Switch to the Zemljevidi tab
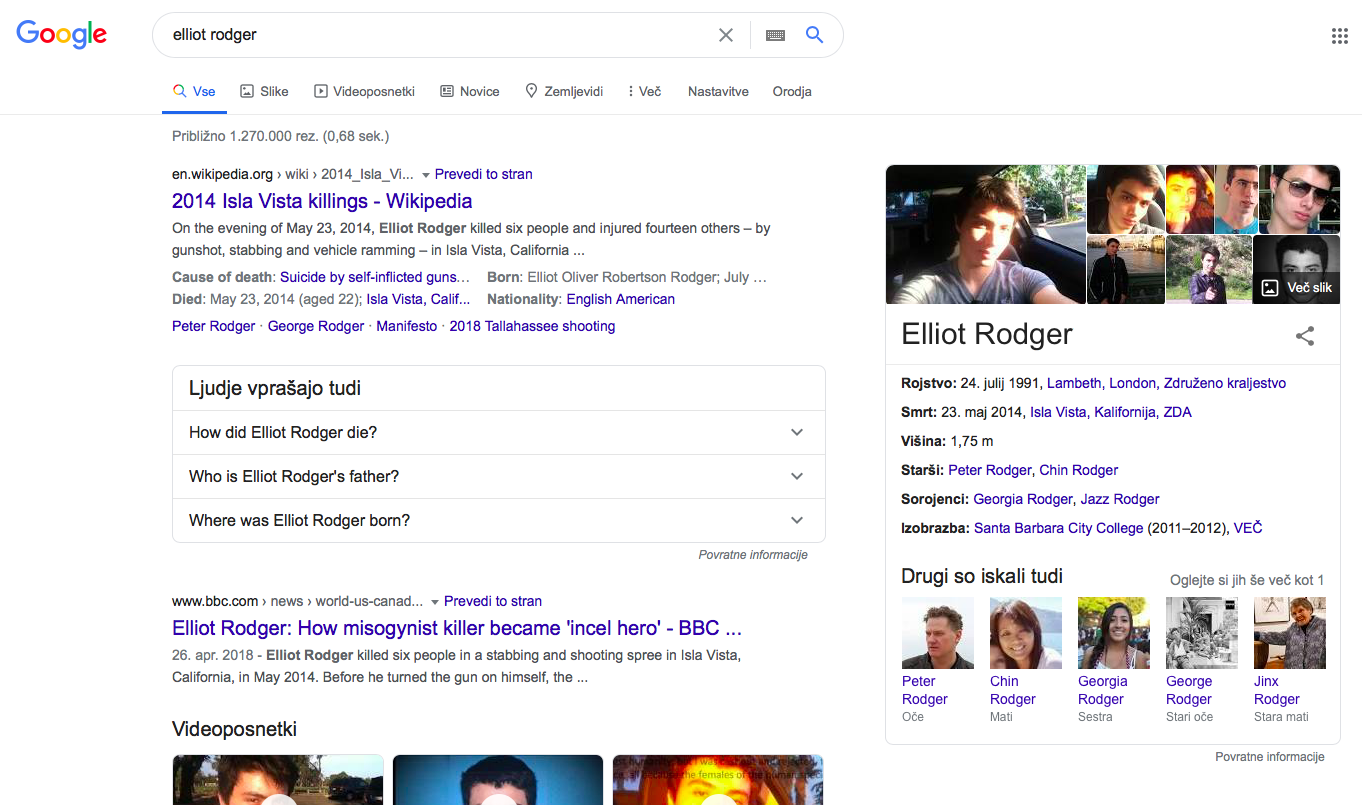The image size is (1362, 805). pos(564,91)
